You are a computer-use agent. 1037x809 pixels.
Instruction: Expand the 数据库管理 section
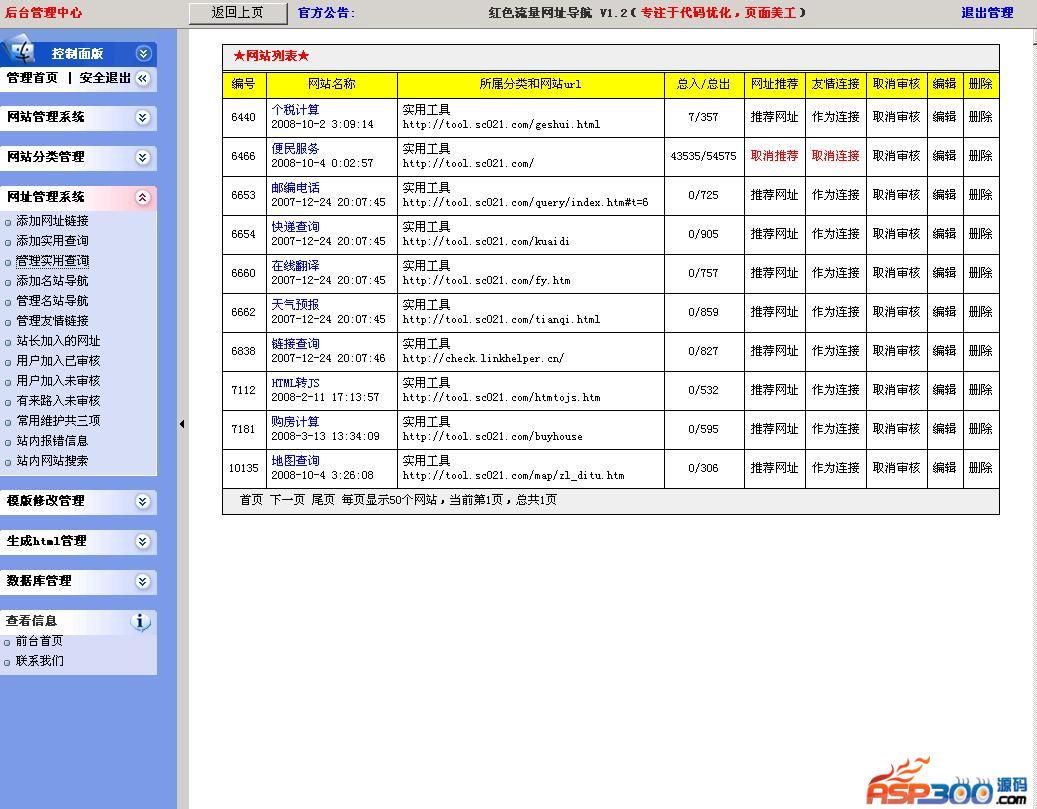tap(142, 581)
